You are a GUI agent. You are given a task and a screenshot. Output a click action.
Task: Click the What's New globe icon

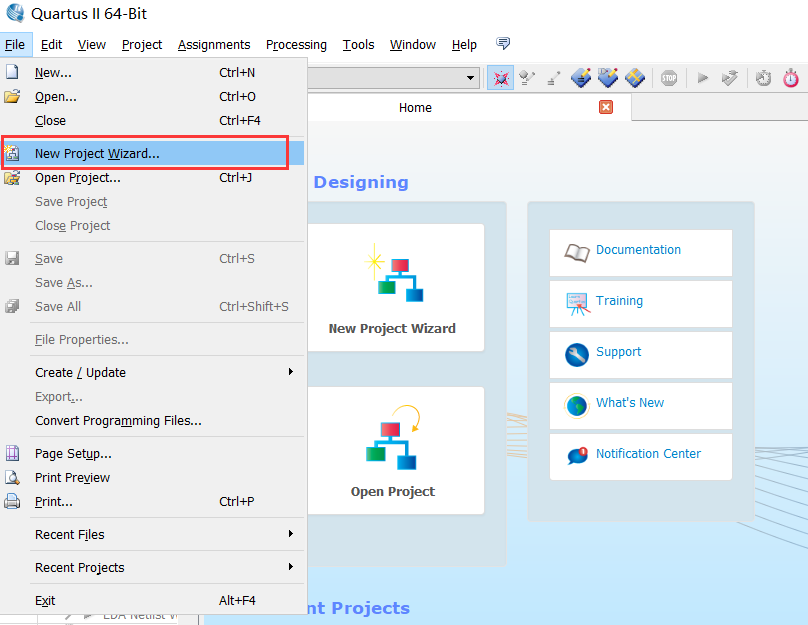pyautogui.click(x=577, y=406)
